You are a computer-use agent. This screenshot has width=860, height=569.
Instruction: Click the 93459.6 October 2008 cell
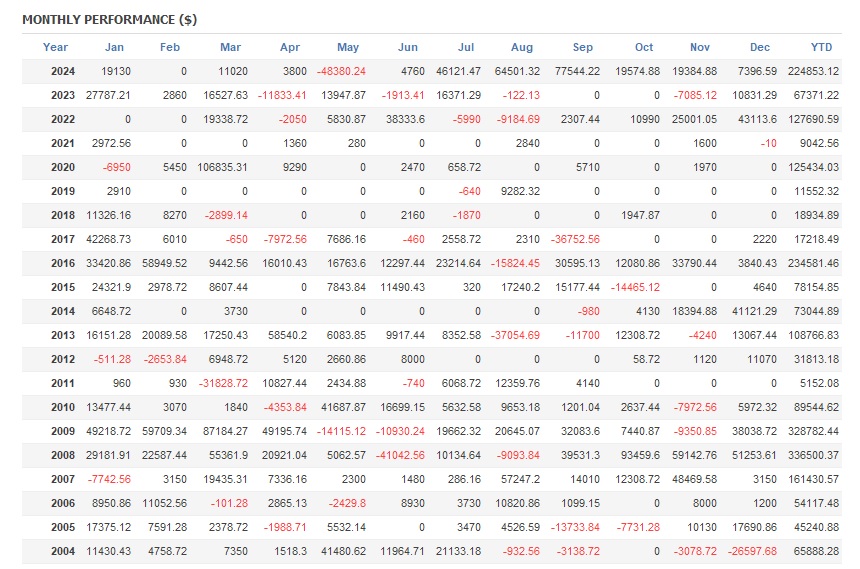coord(636,455)
